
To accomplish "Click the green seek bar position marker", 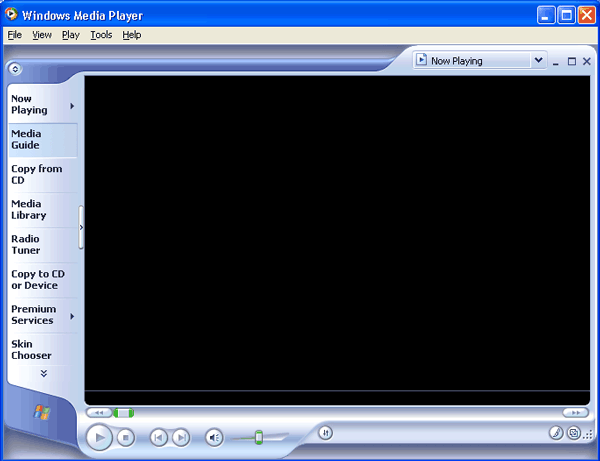I will (123, 412).
